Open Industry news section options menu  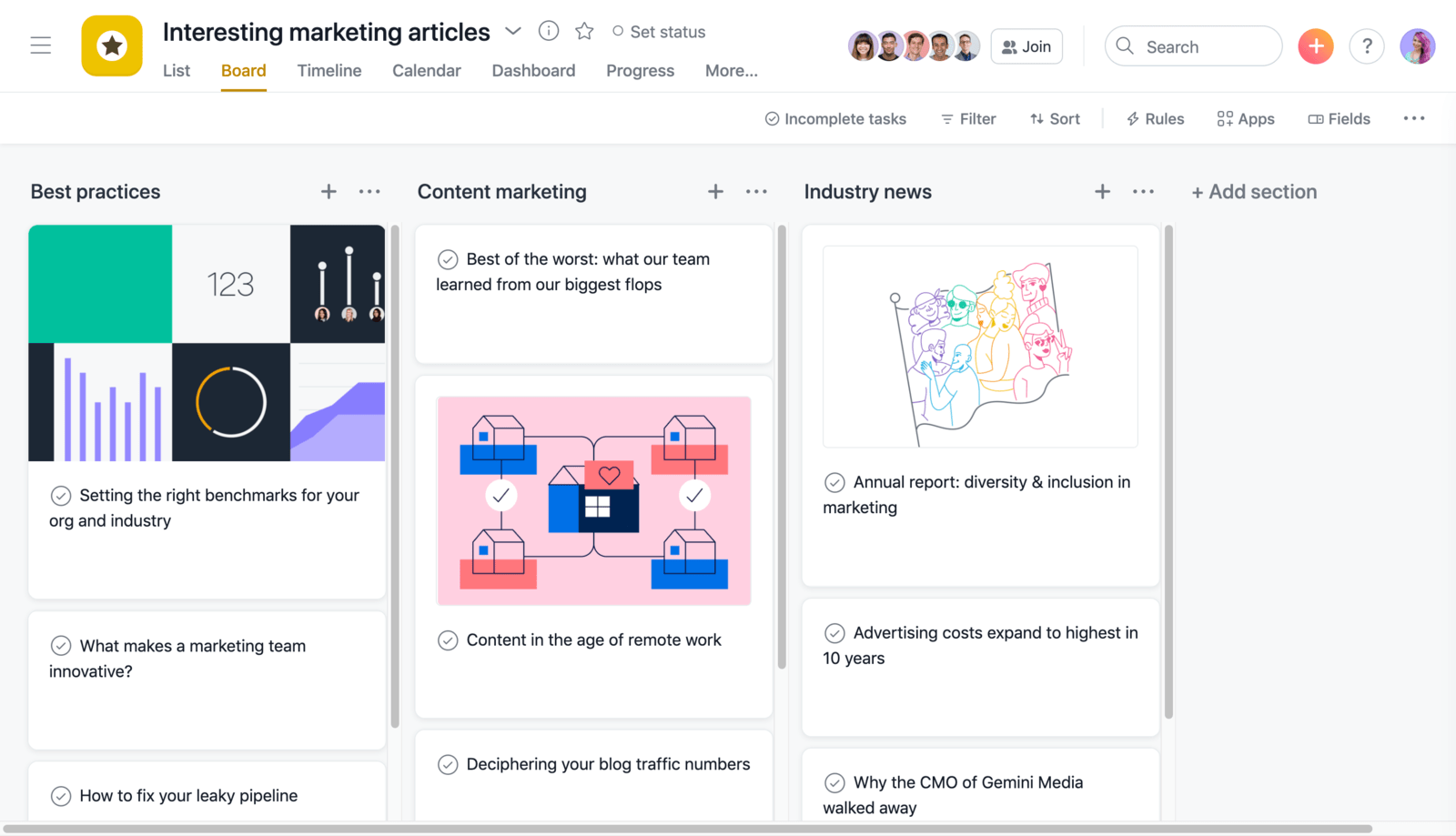pos(1143,192)
